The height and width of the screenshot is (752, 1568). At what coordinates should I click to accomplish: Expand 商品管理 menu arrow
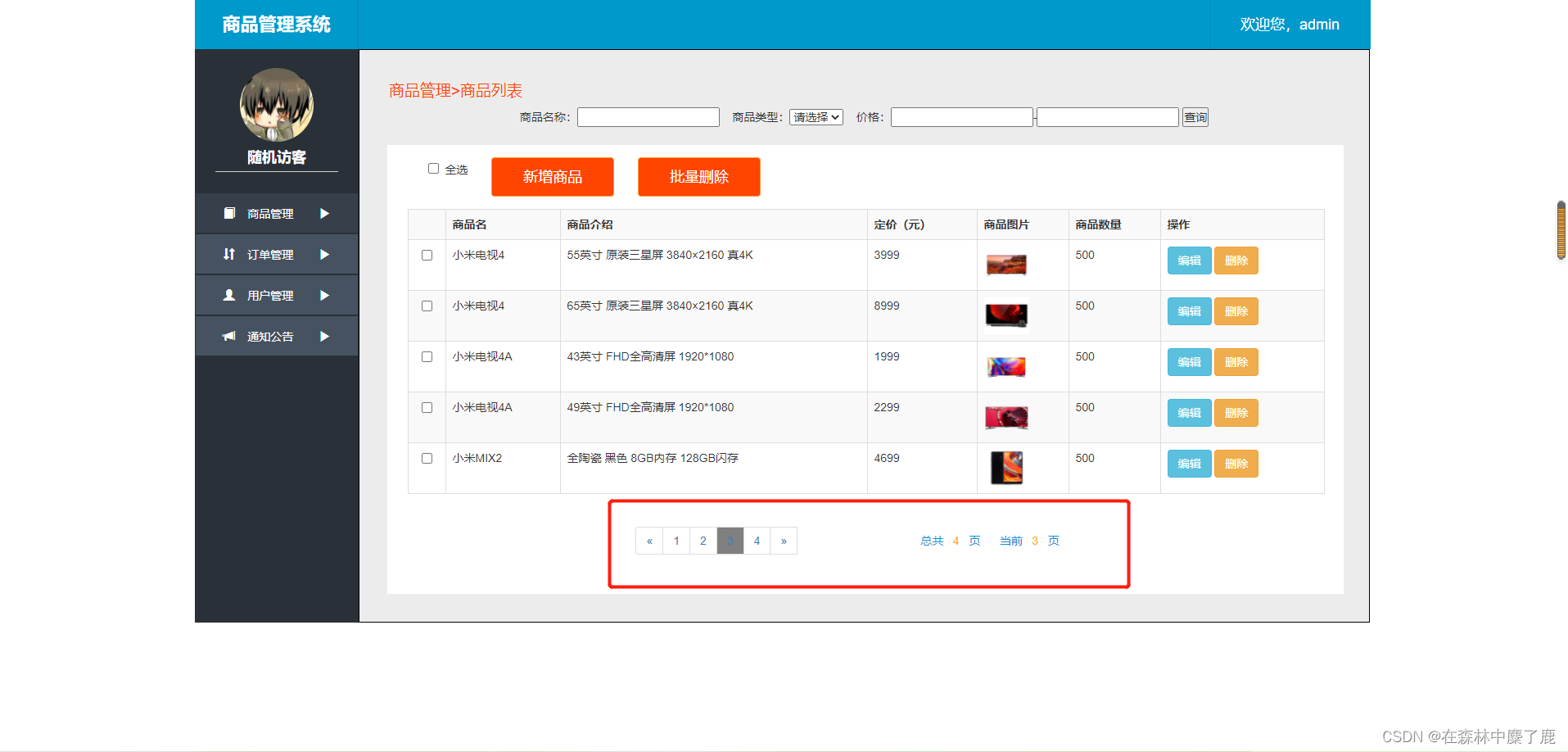(x=324, y=213)
